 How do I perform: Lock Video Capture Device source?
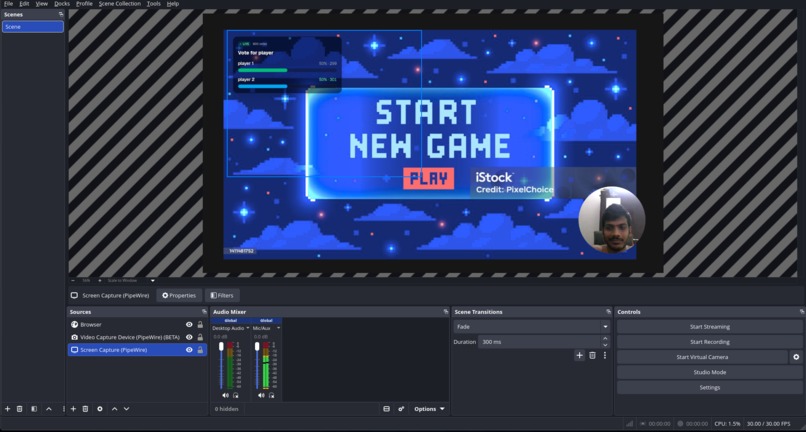(x=200, y=337)
